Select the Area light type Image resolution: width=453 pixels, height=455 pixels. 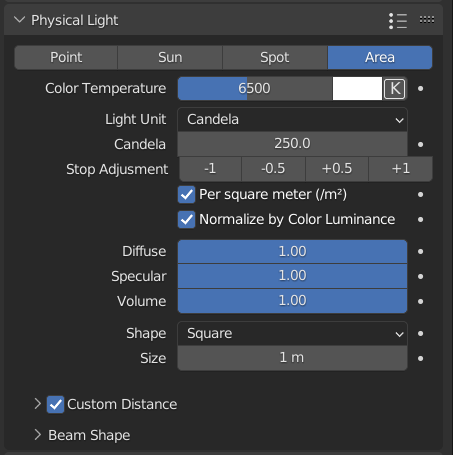[x=380, y=57]
